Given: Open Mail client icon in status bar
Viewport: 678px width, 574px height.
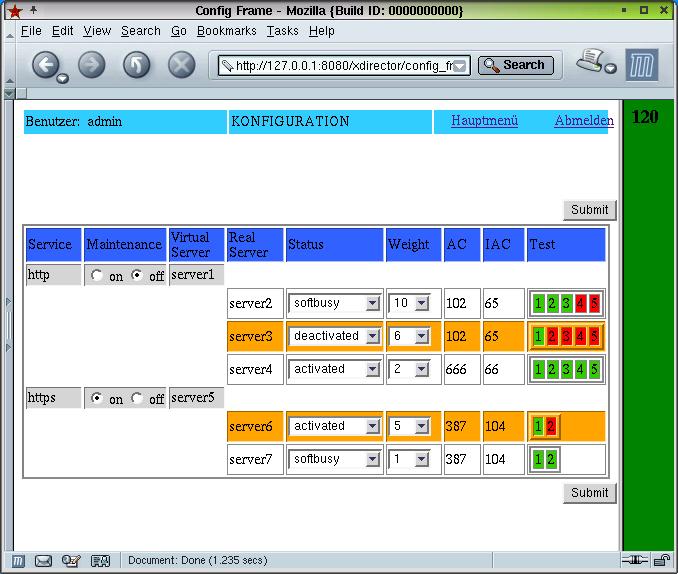Looking at the screenshot, I should pos(43,561).
